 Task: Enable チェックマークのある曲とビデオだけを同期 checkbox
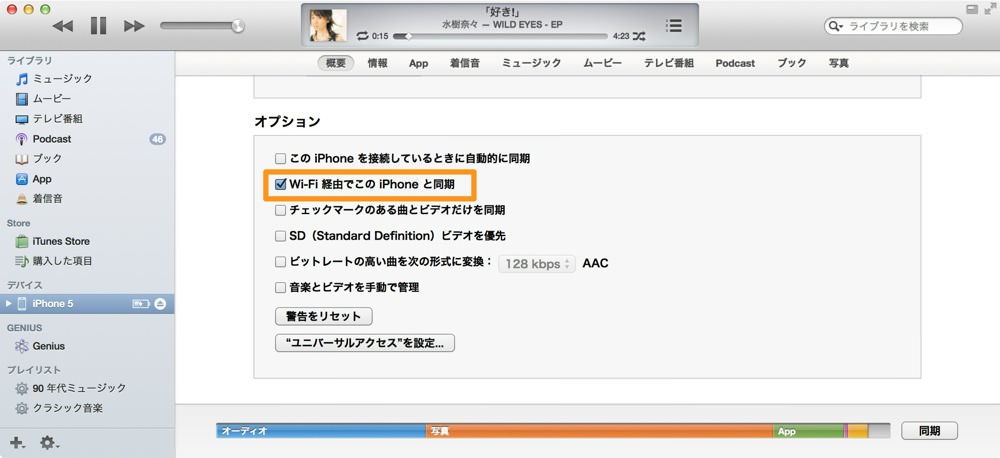click(x=280, y=210)
